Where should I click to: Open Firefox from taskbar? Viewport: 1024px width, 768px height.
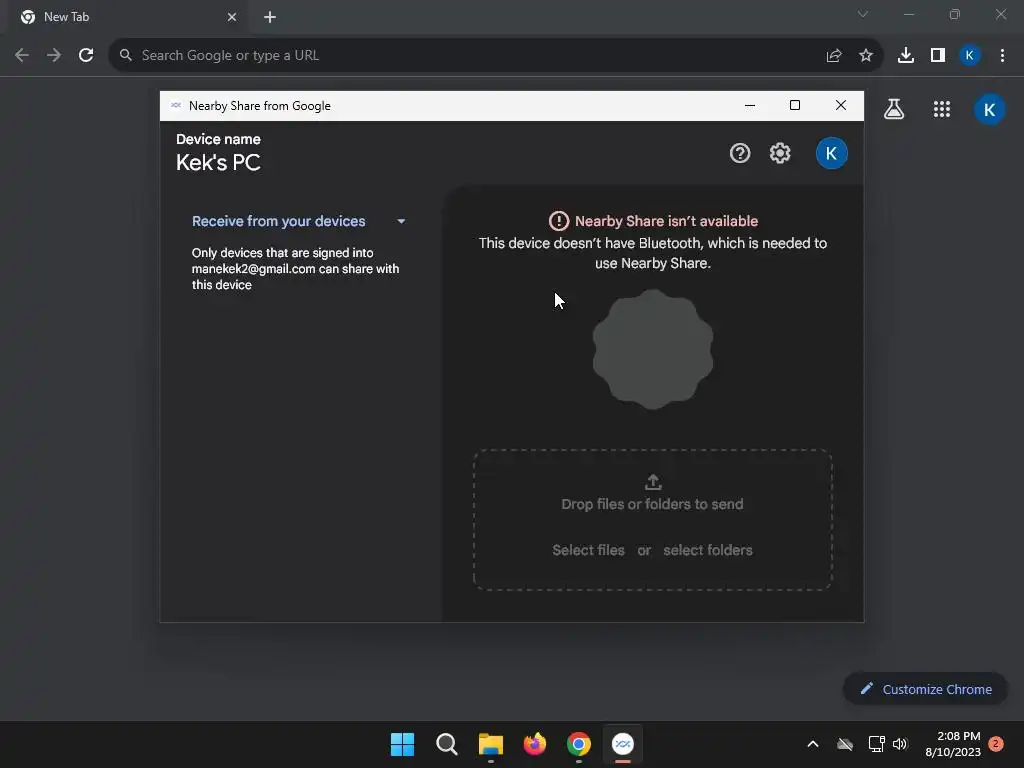pyautogui.click(x=535, y=744)
